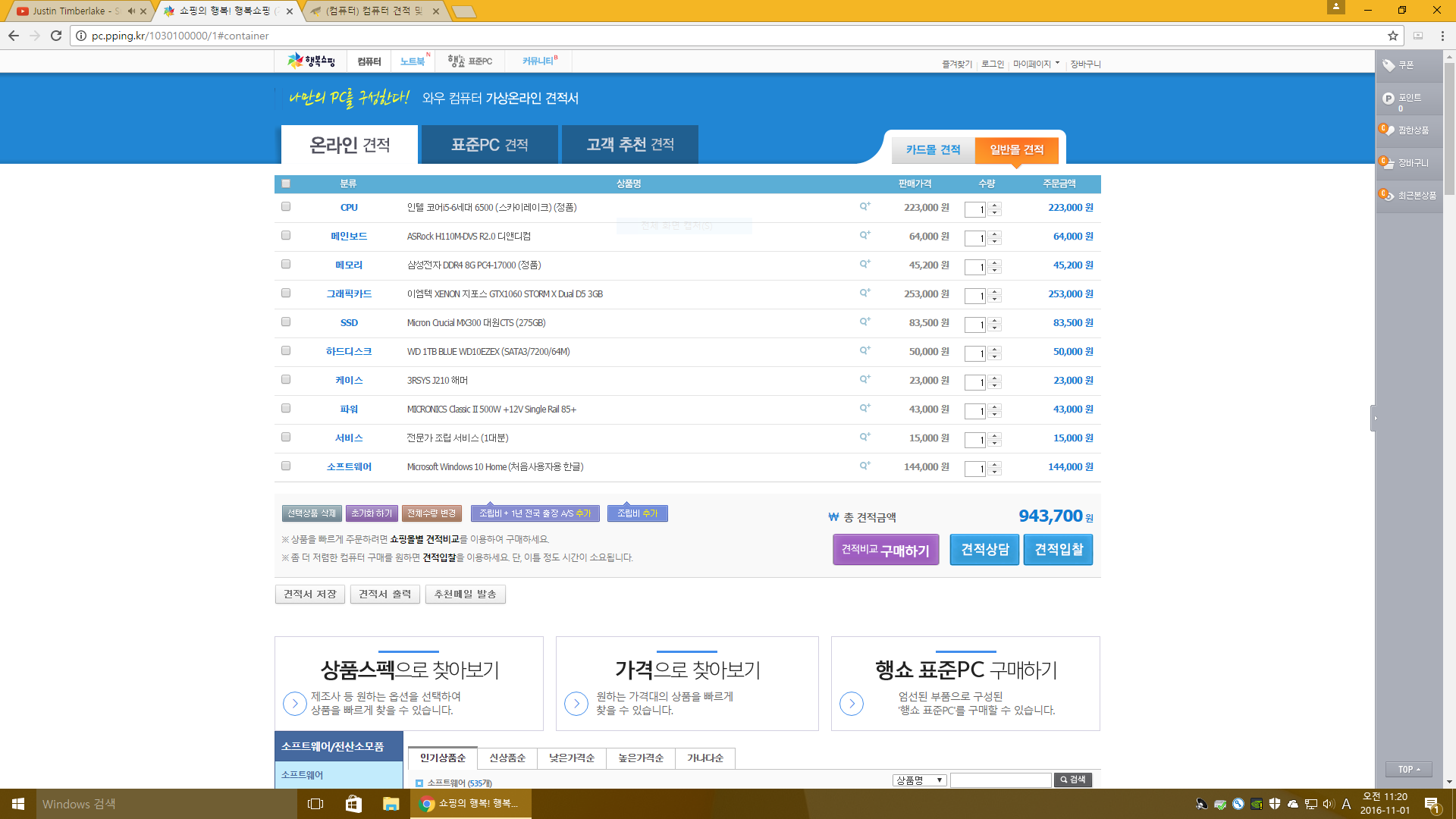Click the 견적서 저장 button
The image size is (1456, 819).
click(x=310, y=594)
